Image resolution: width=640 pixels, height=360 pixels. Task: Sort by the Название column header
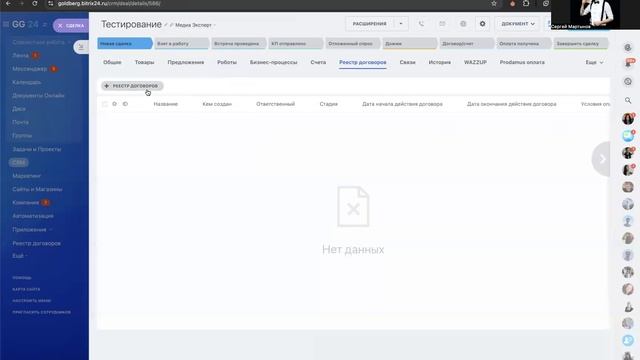pos(166,104)
